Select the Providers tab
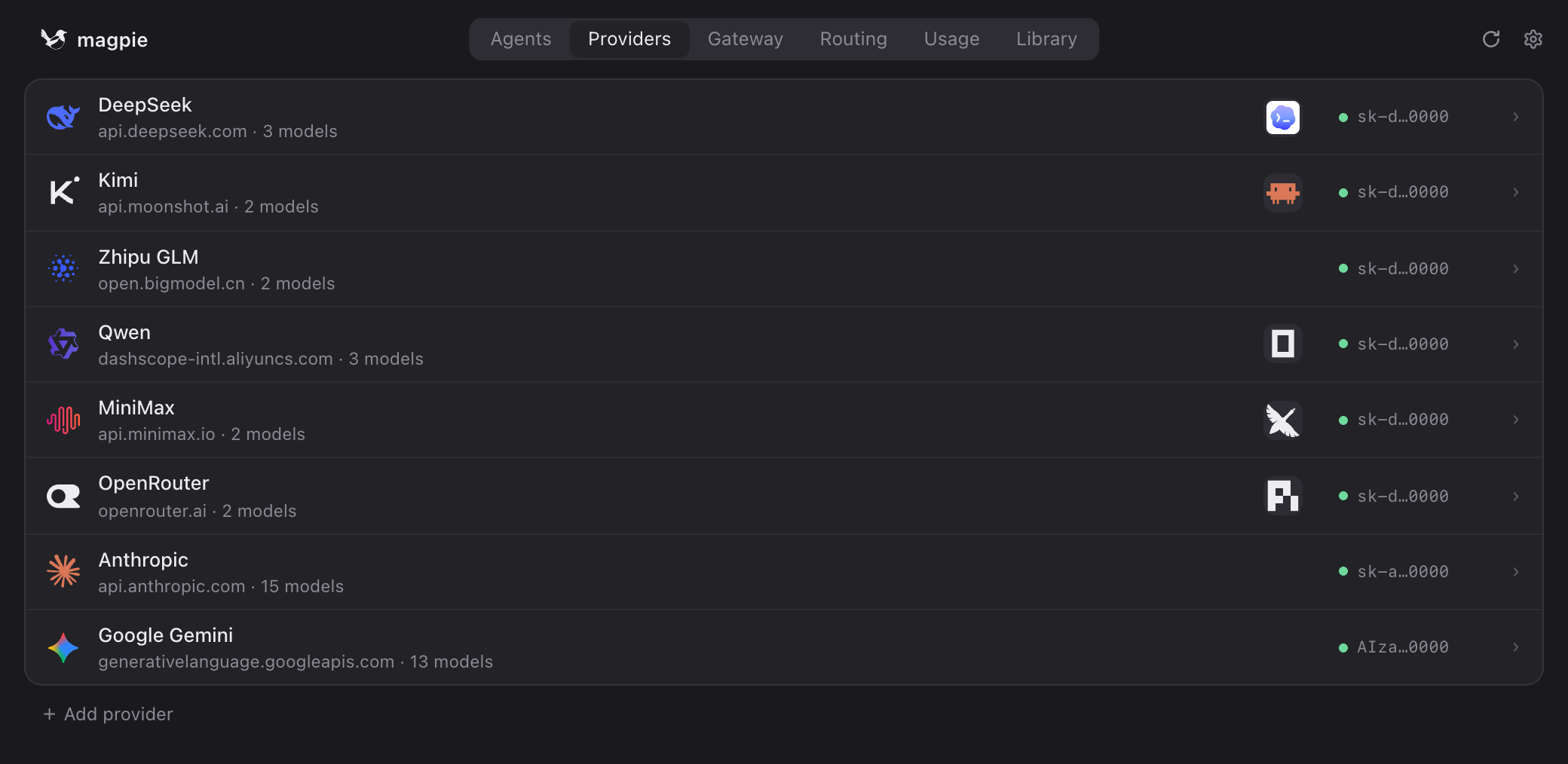 pyautogui.click(x=629, y=39)
